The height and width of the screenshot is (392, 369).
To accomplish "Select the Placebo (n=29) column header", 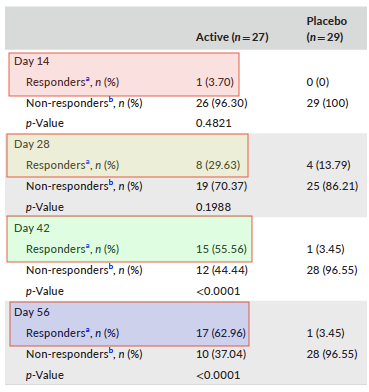I will (x=327, y=29).
